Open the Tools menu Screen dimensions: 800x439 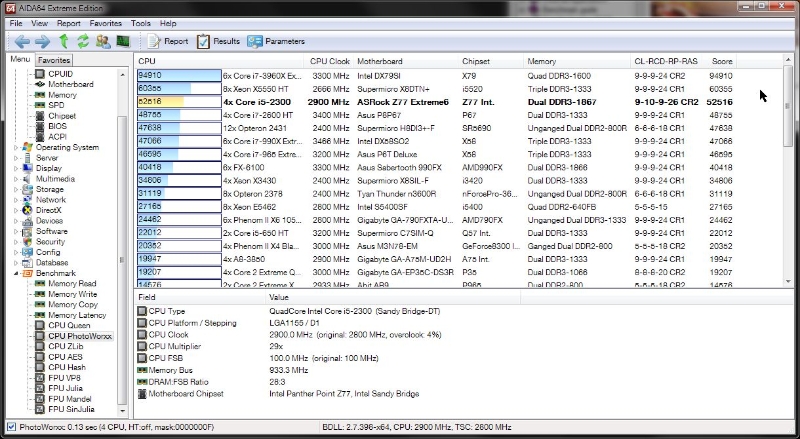[x=141, y=23]
